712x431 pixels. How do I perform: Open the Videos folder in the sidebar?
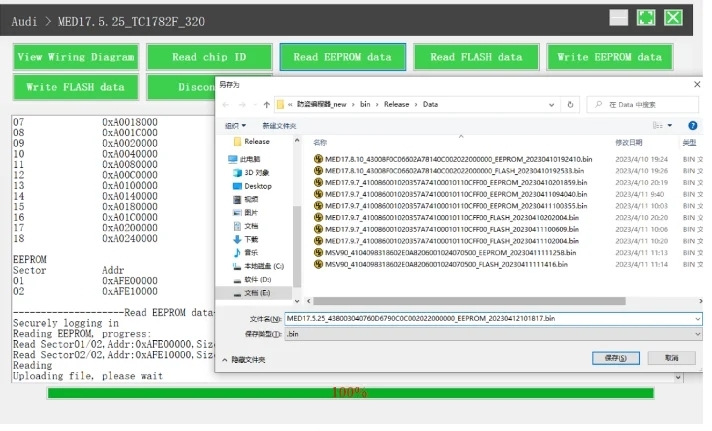246,199
